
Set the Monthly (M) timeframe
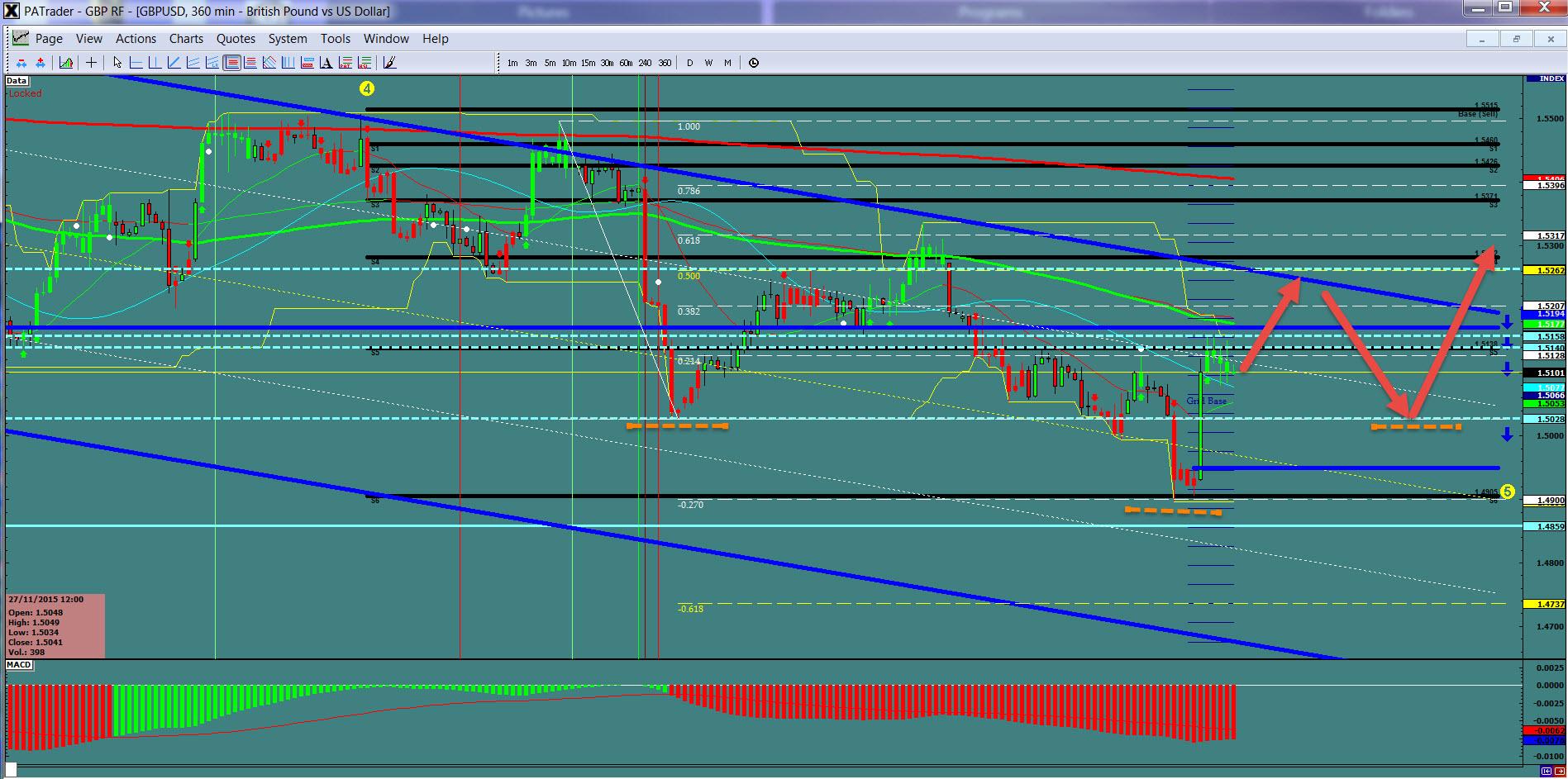[727, 63]
